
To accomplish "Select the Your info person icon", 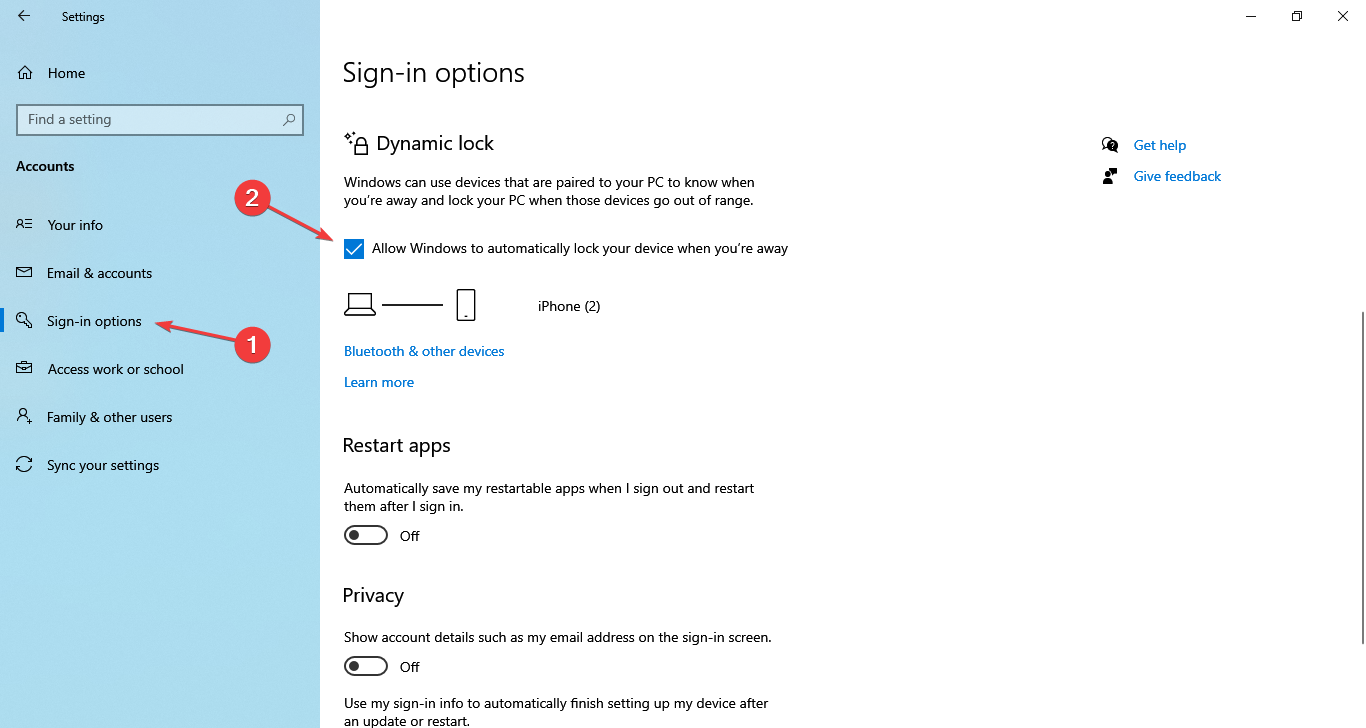I will [x=23, y=224].
